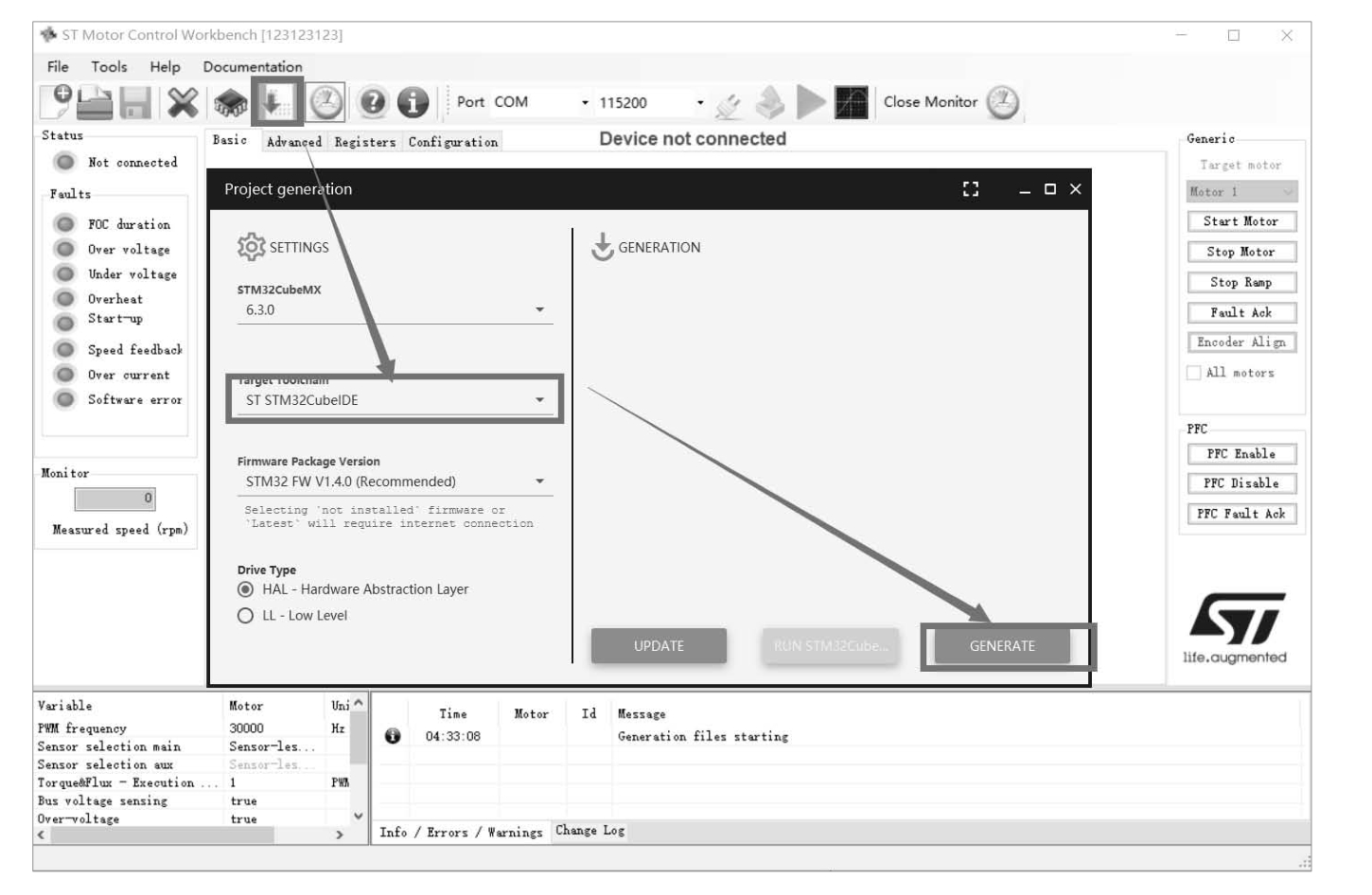Select HAL - Hardware Abstraction Layer option
This screenshot has width=1372, height=895.
[246, 589]
